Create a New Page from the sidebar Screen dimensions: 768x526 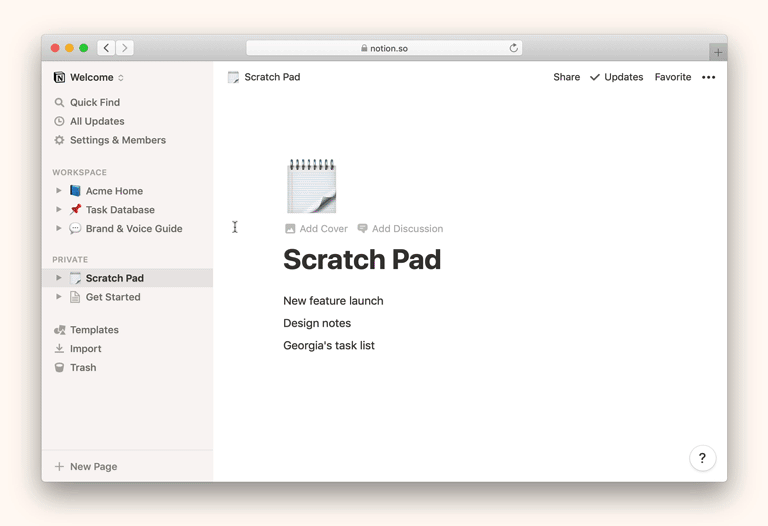(x=92, y=466)
